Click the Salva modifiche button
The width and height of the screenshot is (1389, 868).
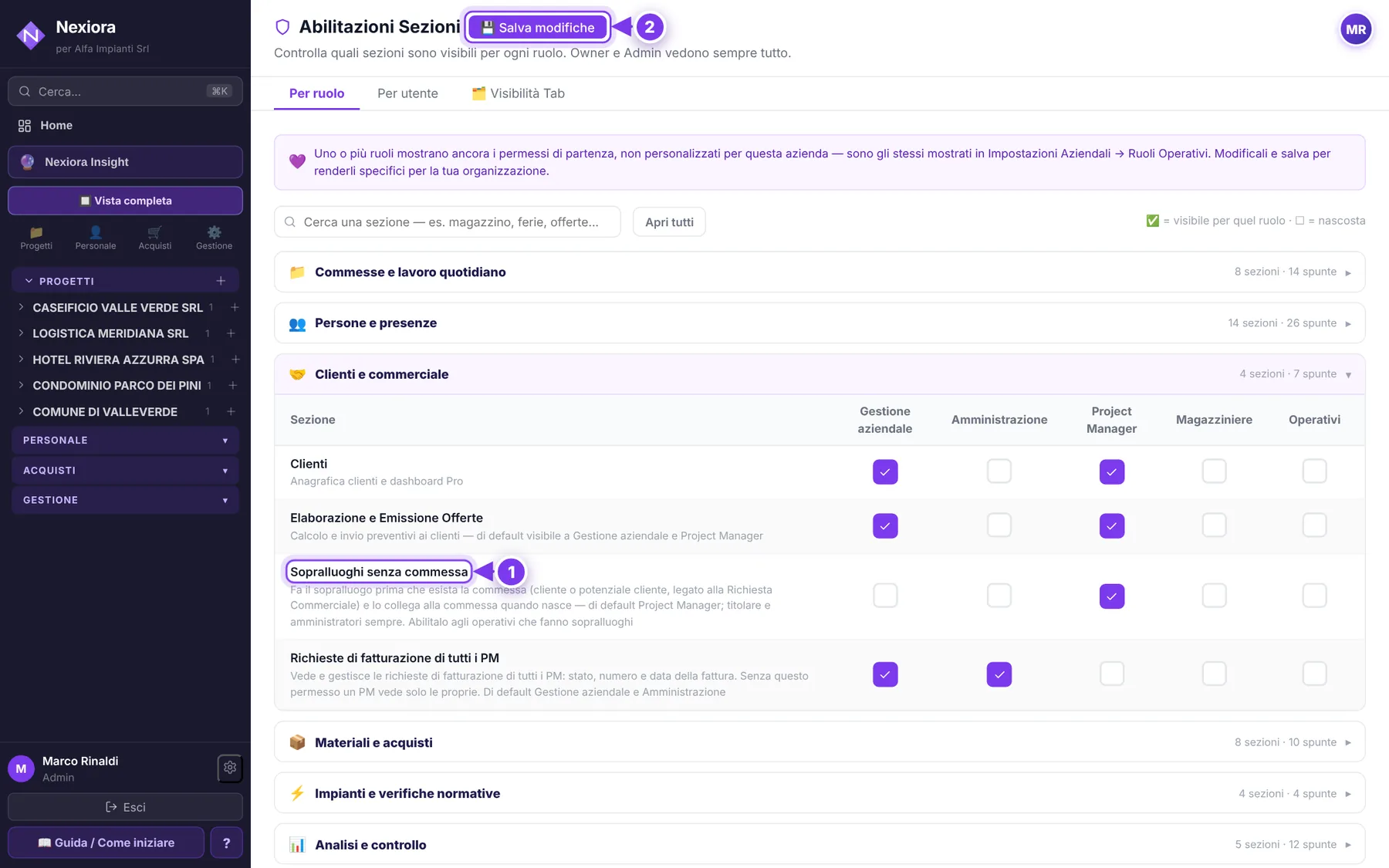pos(538,27)
